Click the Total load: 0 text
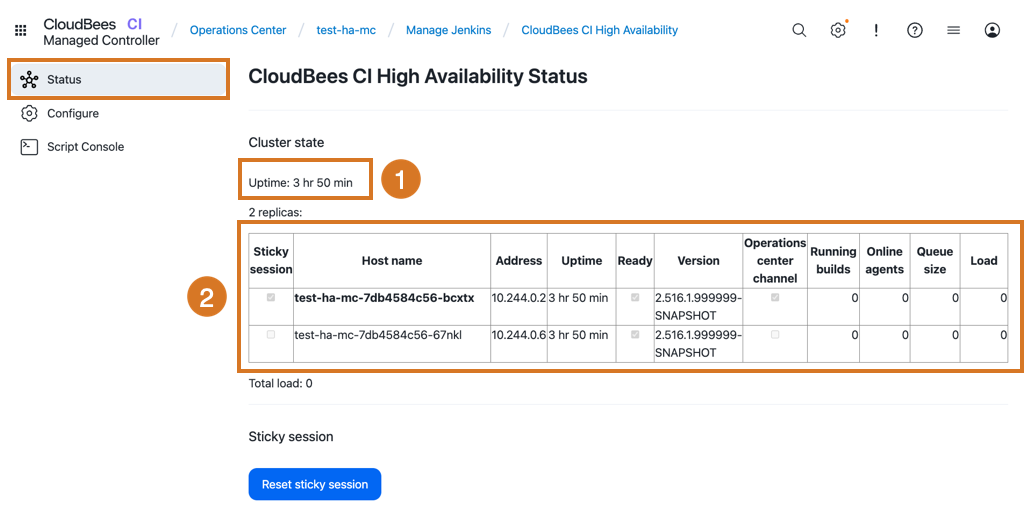Image resolution: width=1024 pixels, height=514 pixels. click(280, 383)
